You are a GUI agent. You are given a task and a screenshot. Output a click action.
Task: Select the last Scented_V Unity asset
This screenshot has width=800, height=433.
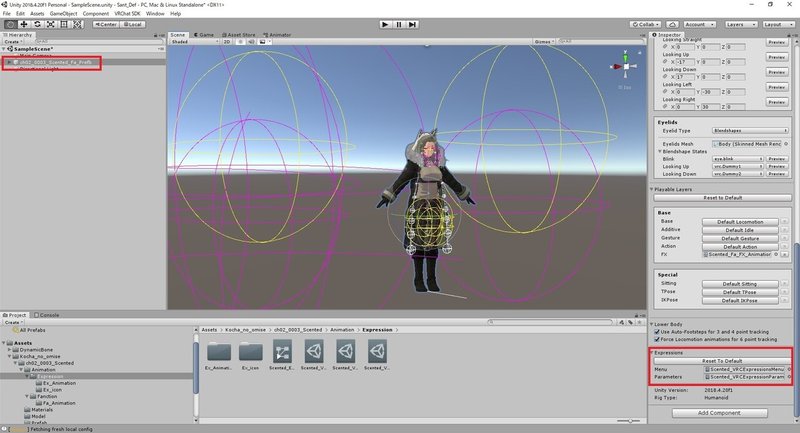pos(377,352)
